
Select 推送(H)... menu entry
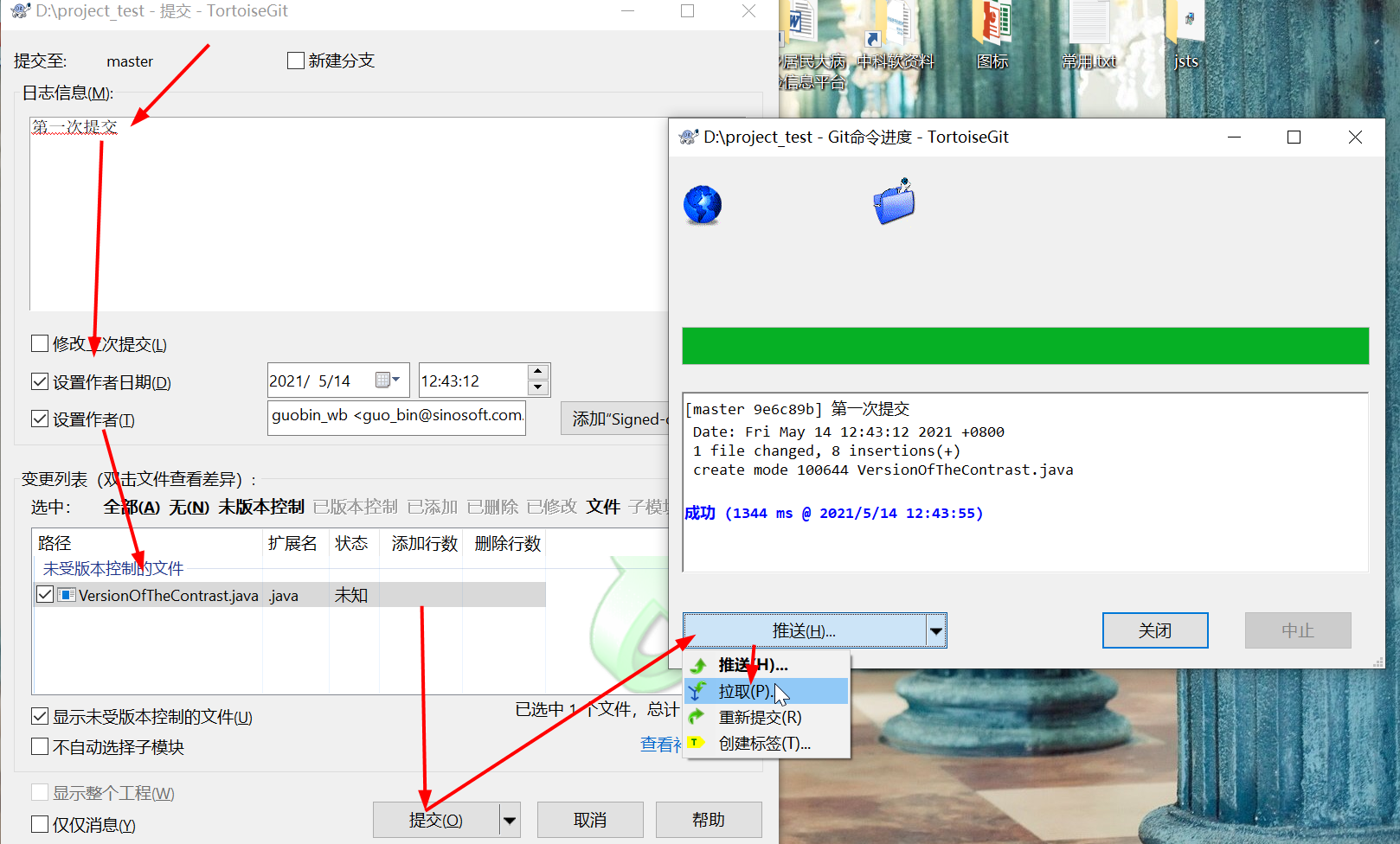[x=767, y=665]
